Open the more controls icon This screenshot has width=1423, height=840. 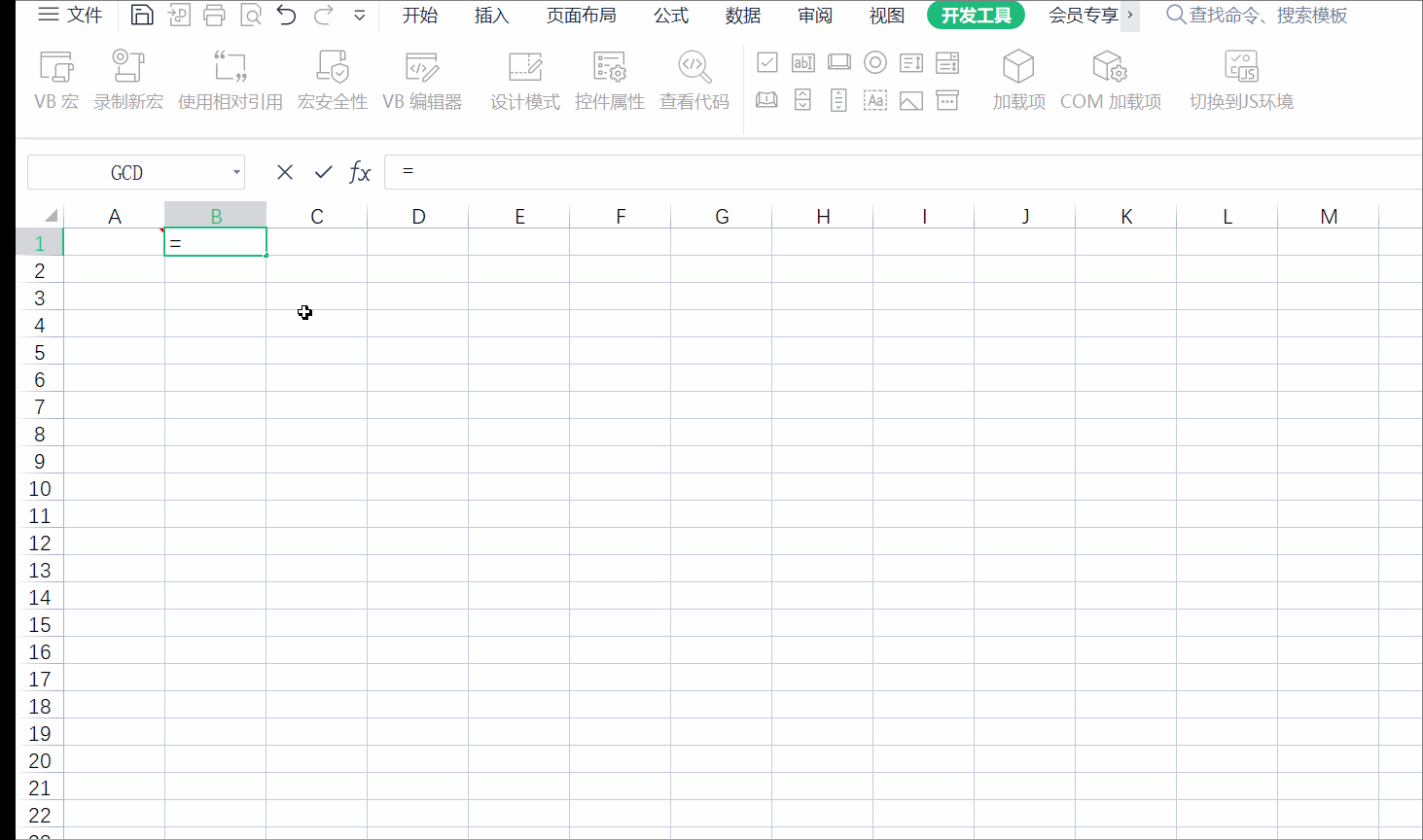(947, 100)
